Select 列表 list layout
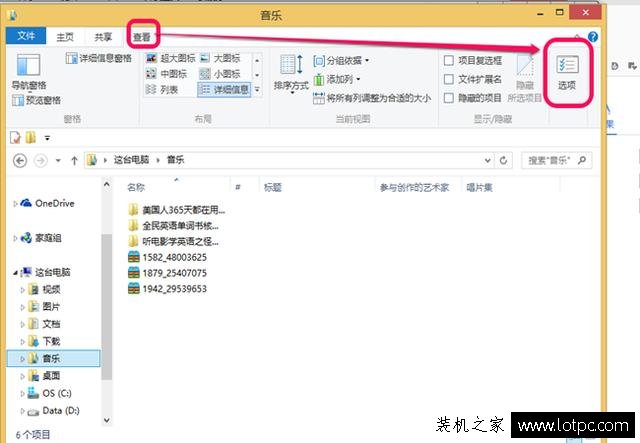This screenshot has width=640, height=443. click(x=162, y=89)
